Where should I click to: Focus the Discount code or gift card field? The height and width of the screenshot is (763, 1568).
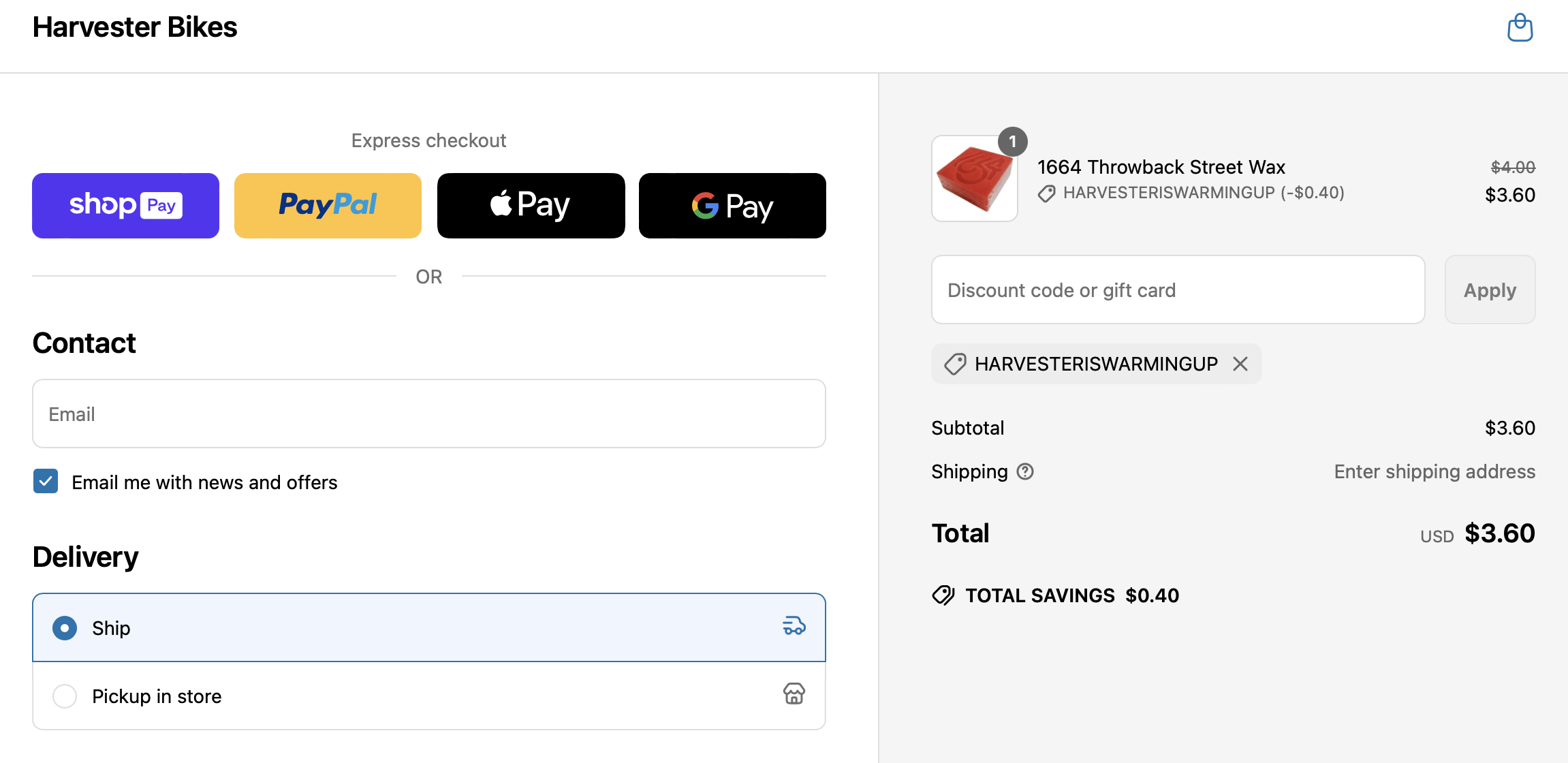pos(1177,290)
